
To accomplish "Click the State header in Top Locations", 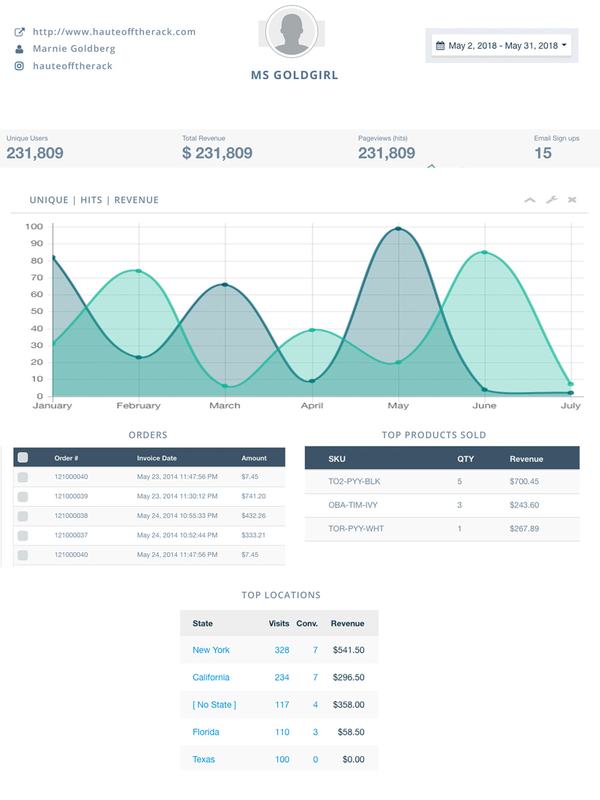I will [x=203, y=623].
